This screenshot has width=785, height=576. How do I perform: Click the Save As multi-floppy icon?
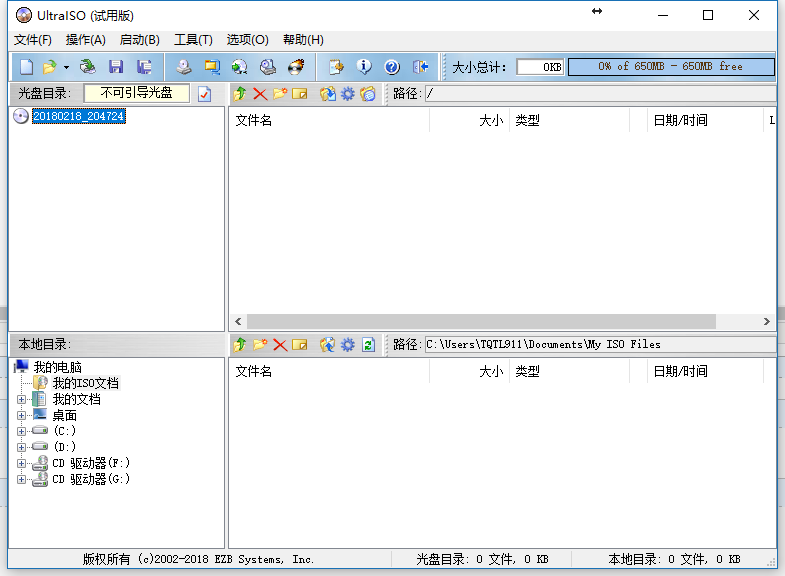coord(144,67)
